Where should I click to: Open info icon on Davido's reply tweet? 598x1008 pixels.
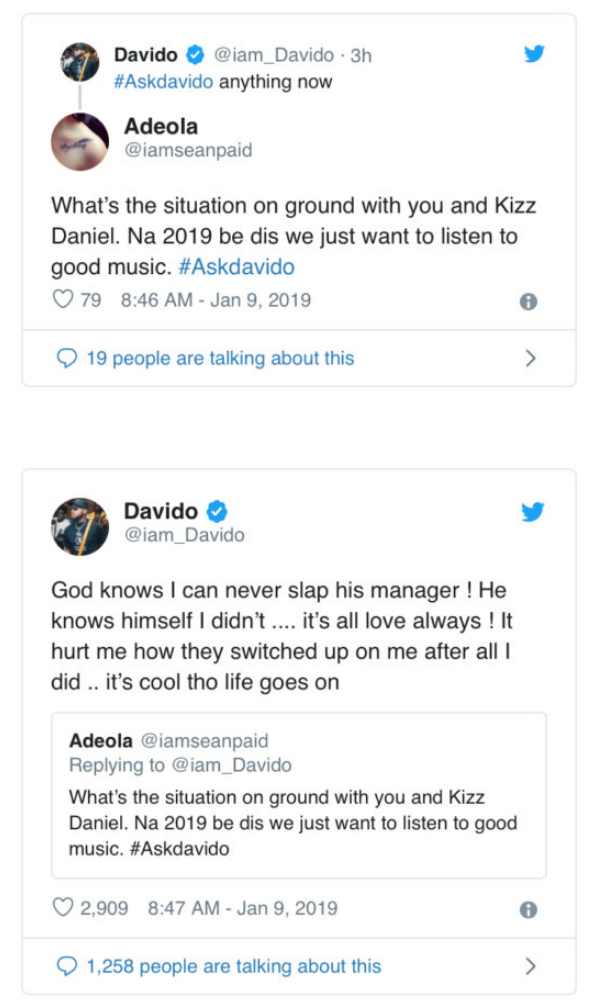point(528,910)
